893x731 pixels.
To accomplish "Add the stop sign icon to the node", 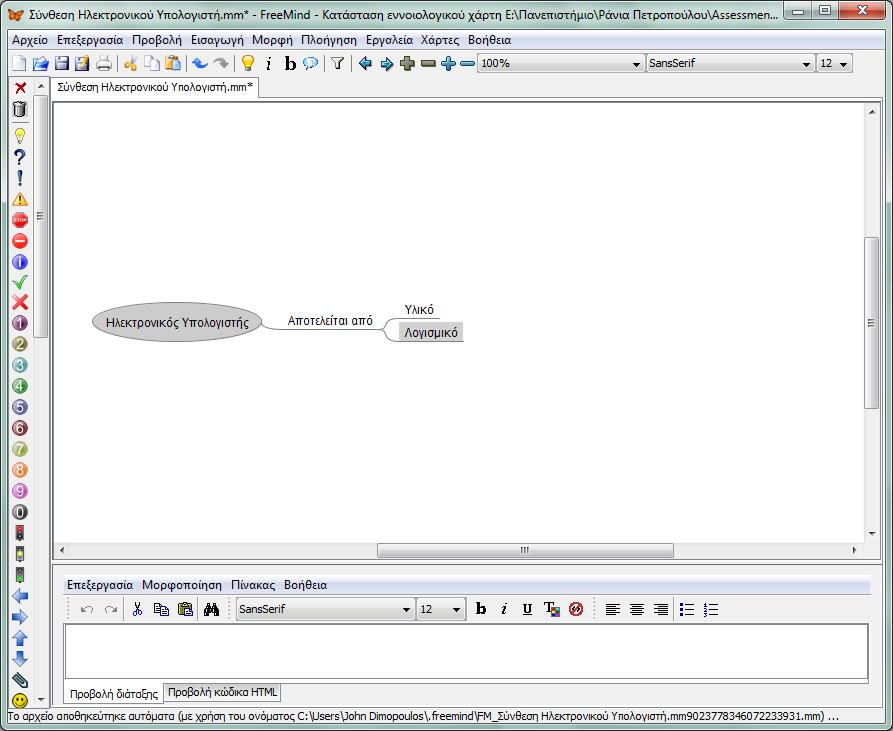I will (x=20, y=220).
